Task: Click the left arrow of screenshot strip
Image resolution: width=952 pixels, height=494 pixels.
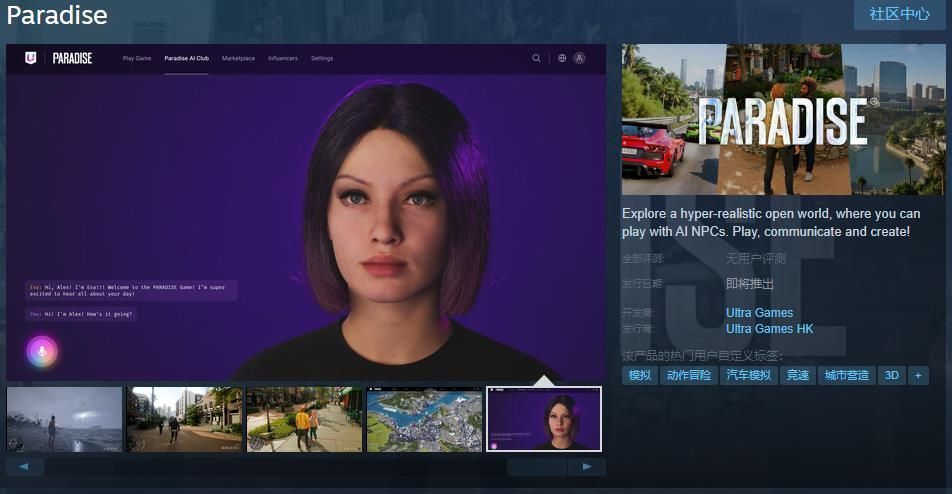Action: pos(25,467)
